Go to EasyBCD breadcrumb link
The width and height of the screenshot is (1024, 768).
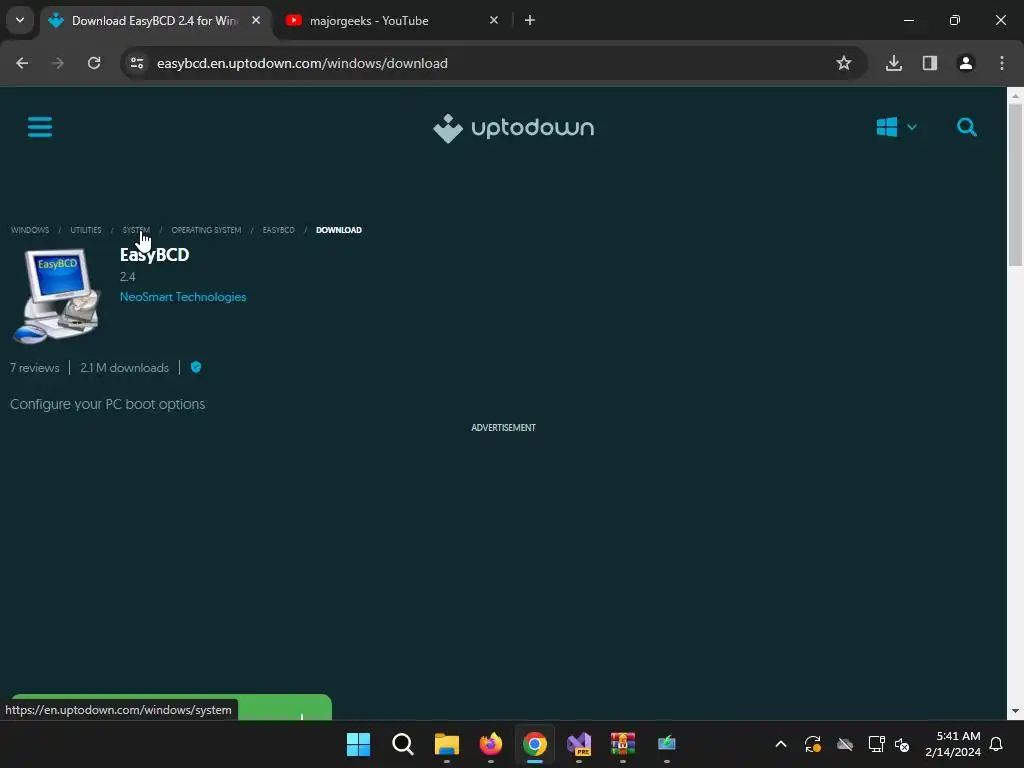pyautogui.click(x=278, y=230)
